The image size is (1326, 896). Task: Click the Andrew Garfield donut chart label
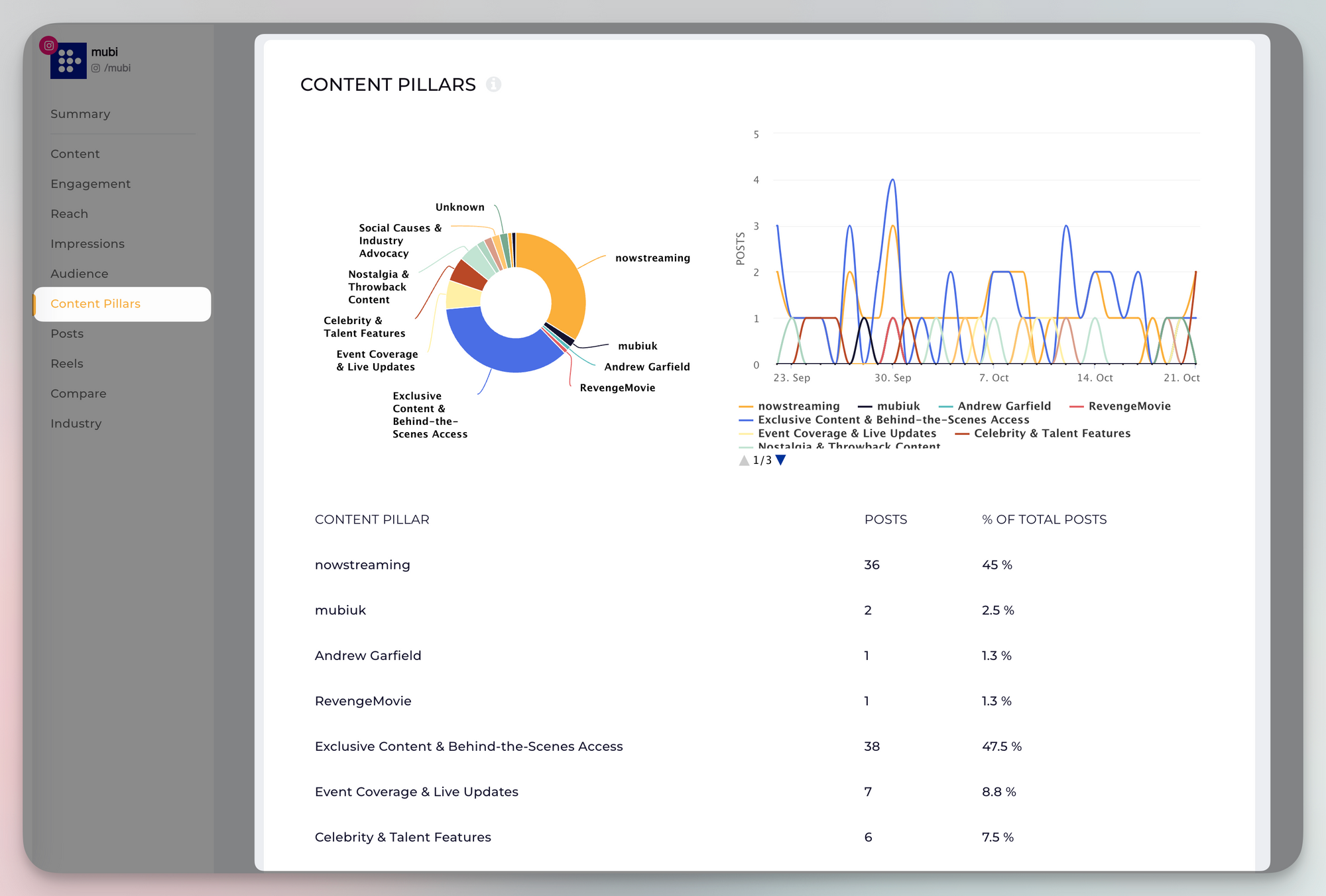tap(647, 366)
